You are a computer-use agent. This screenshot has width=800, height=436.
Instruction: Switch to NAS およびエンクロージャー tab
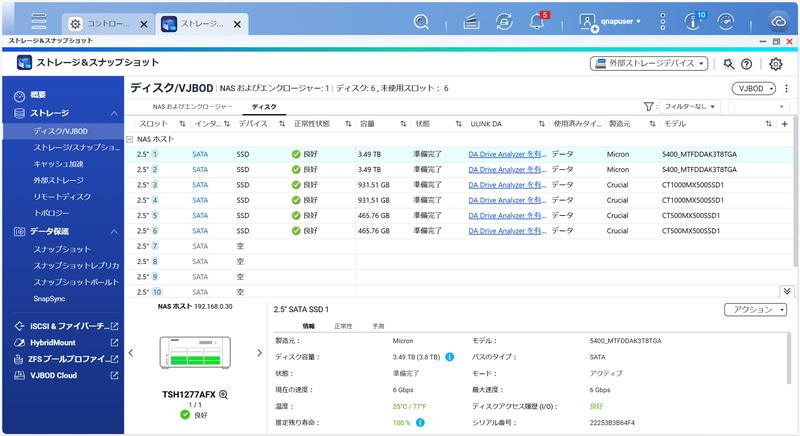click(x=192, y=107)
